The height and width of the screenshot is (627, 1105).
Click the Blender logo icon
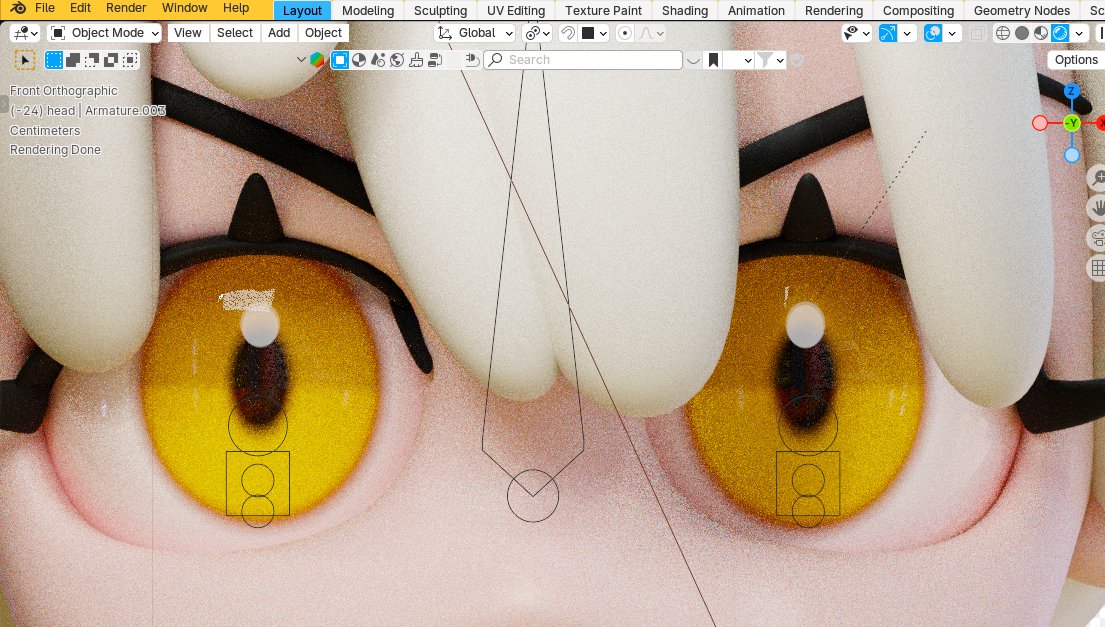[18, 8]
